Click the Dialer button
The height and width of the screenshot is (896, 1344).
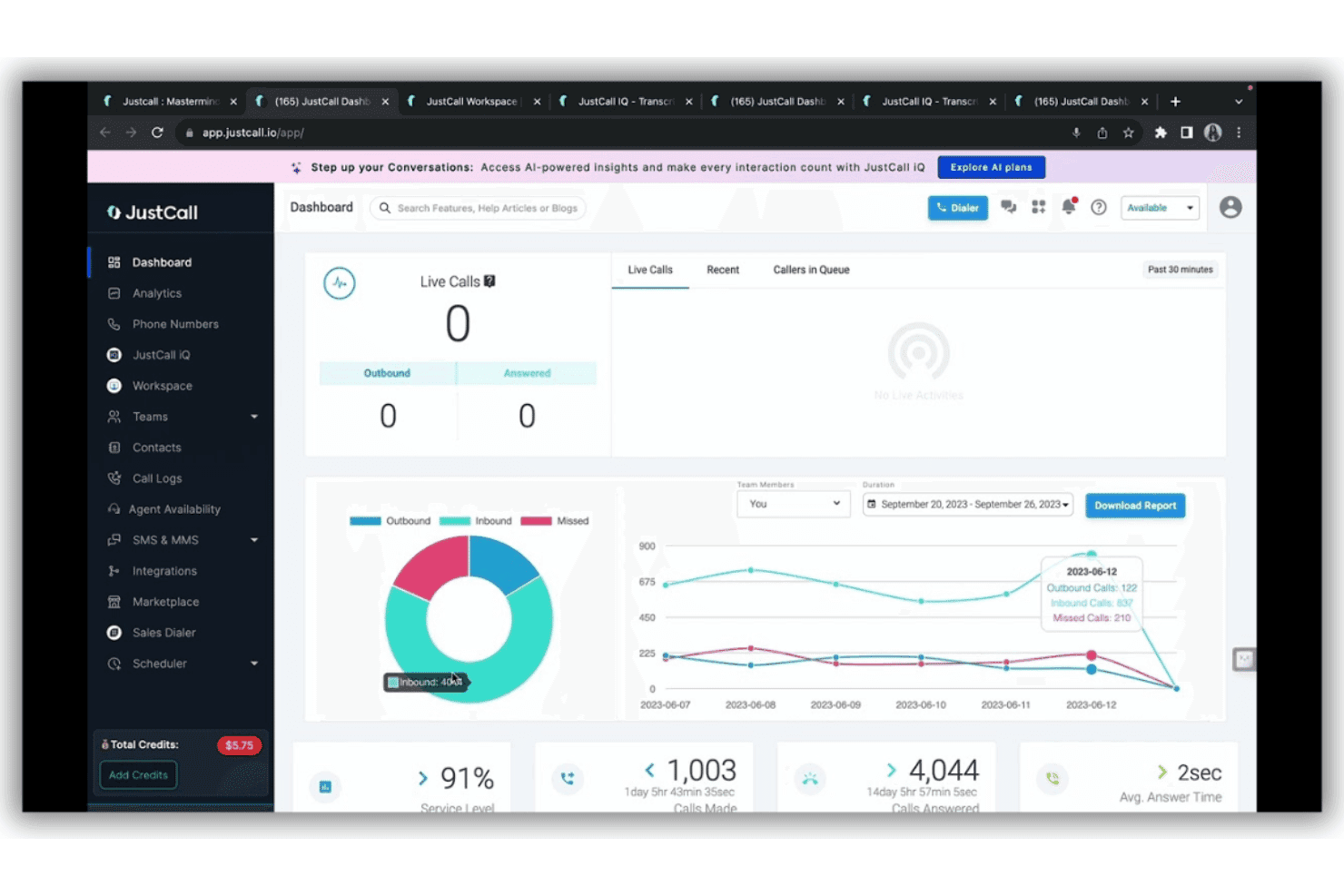click(957, 208)
